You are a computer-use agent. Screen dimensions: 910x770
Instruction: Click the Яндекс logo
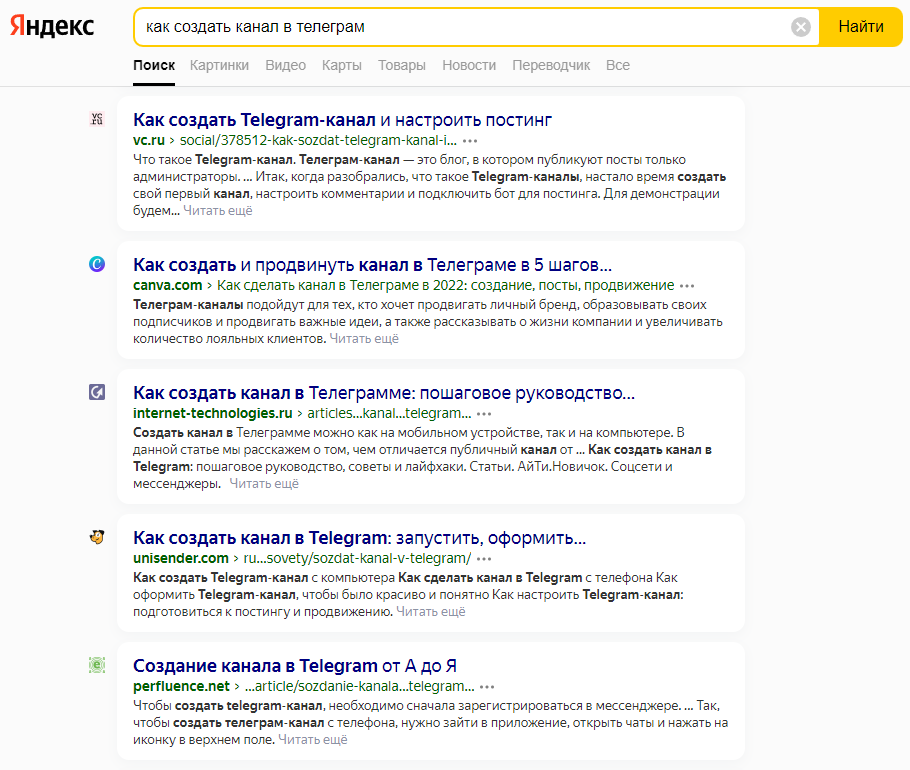52,26
